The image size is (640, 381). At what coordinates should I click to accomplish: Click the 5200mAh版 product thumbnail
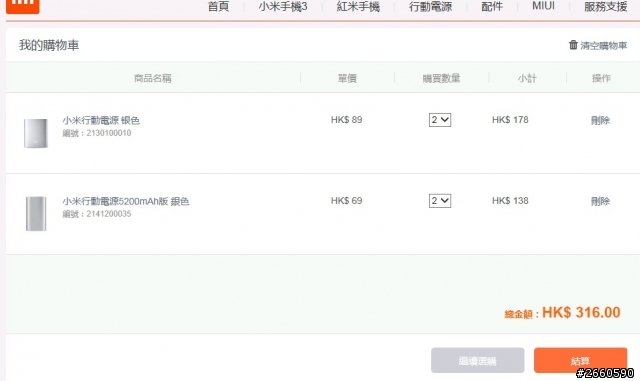tap(36, 214)
